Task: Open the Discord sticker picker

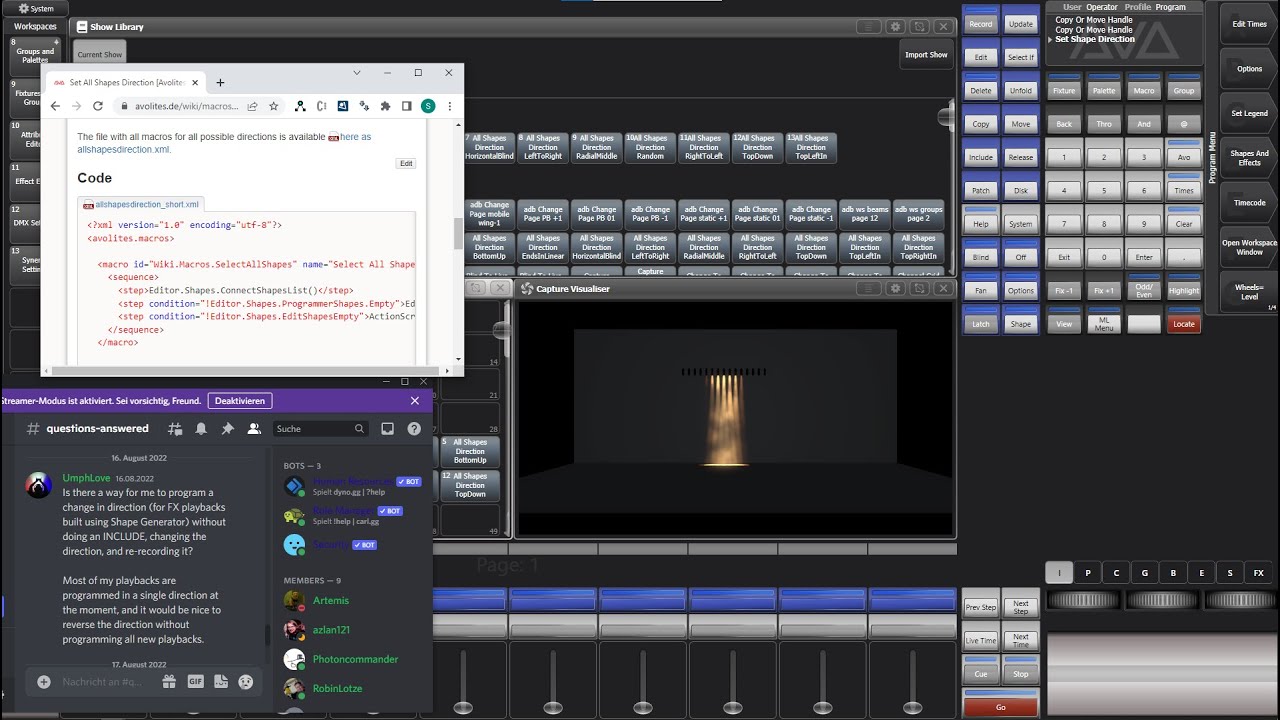Action: point(221,681)
